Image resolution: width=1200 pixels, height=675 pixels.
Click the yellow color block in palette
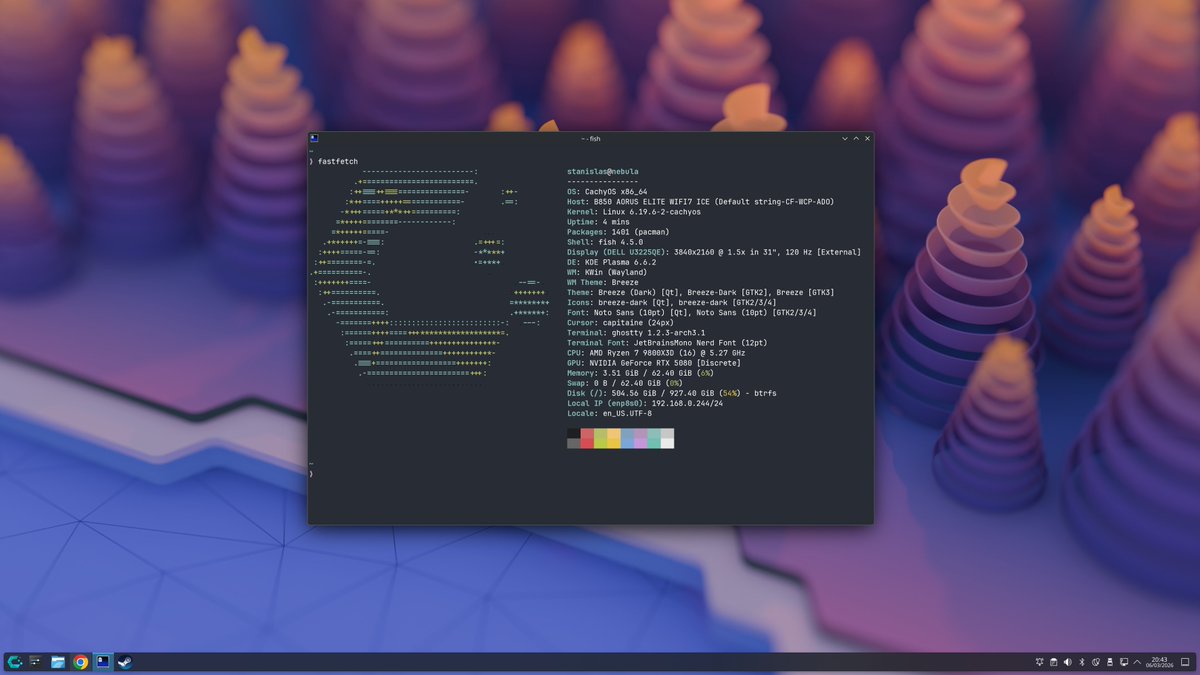(614, 438)
